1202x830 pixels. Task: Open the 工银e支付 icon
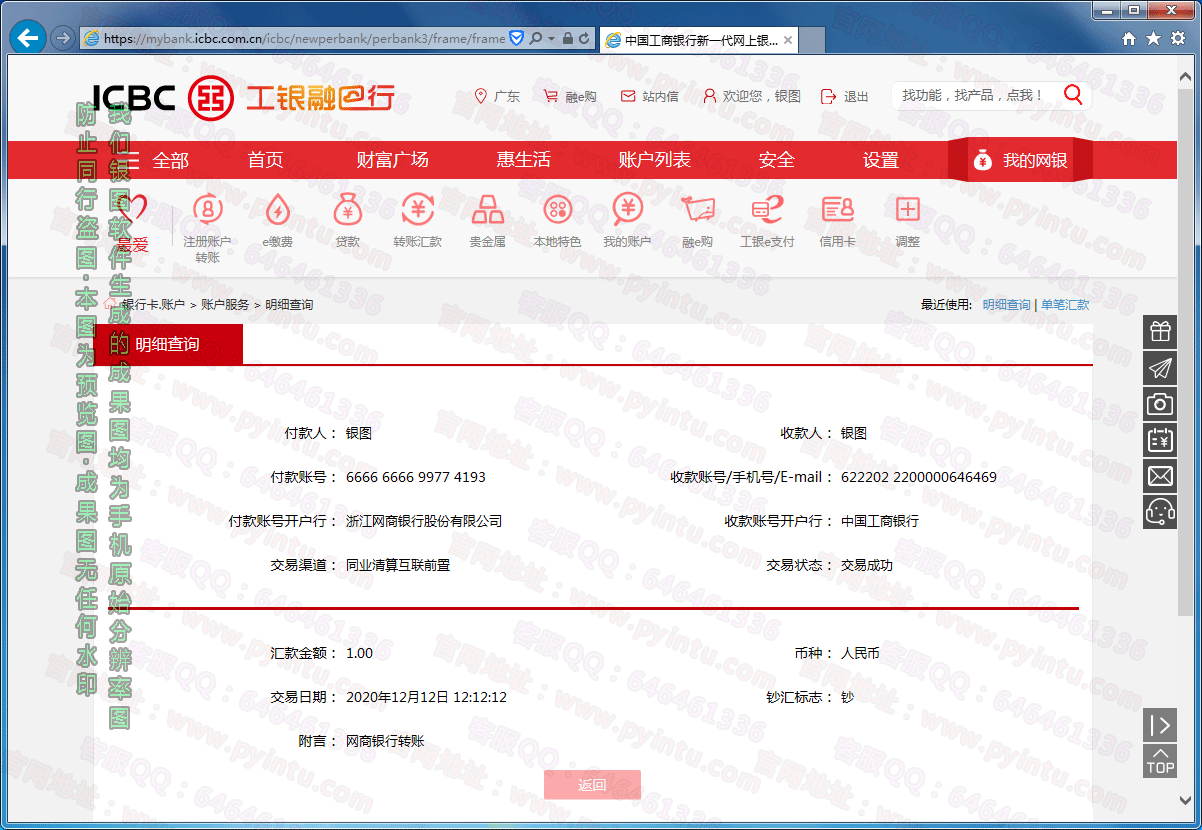tap(767, 220)
